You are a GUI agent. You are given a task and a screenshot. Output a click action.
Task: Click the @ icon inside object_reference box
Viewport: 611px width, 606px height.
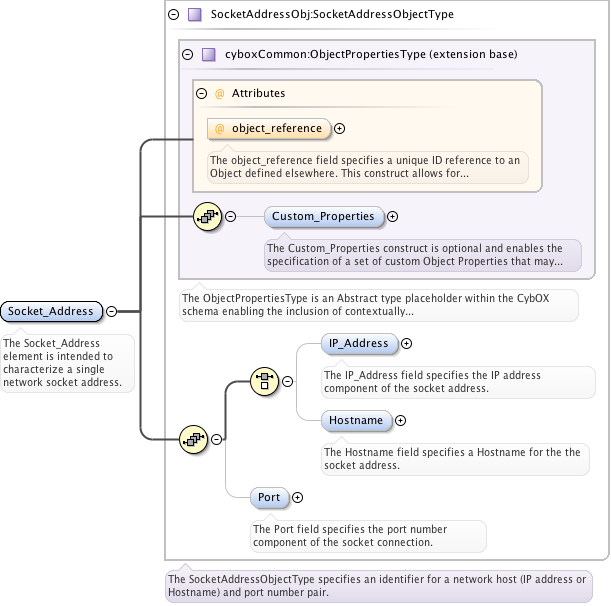click(x=220, y=128)
